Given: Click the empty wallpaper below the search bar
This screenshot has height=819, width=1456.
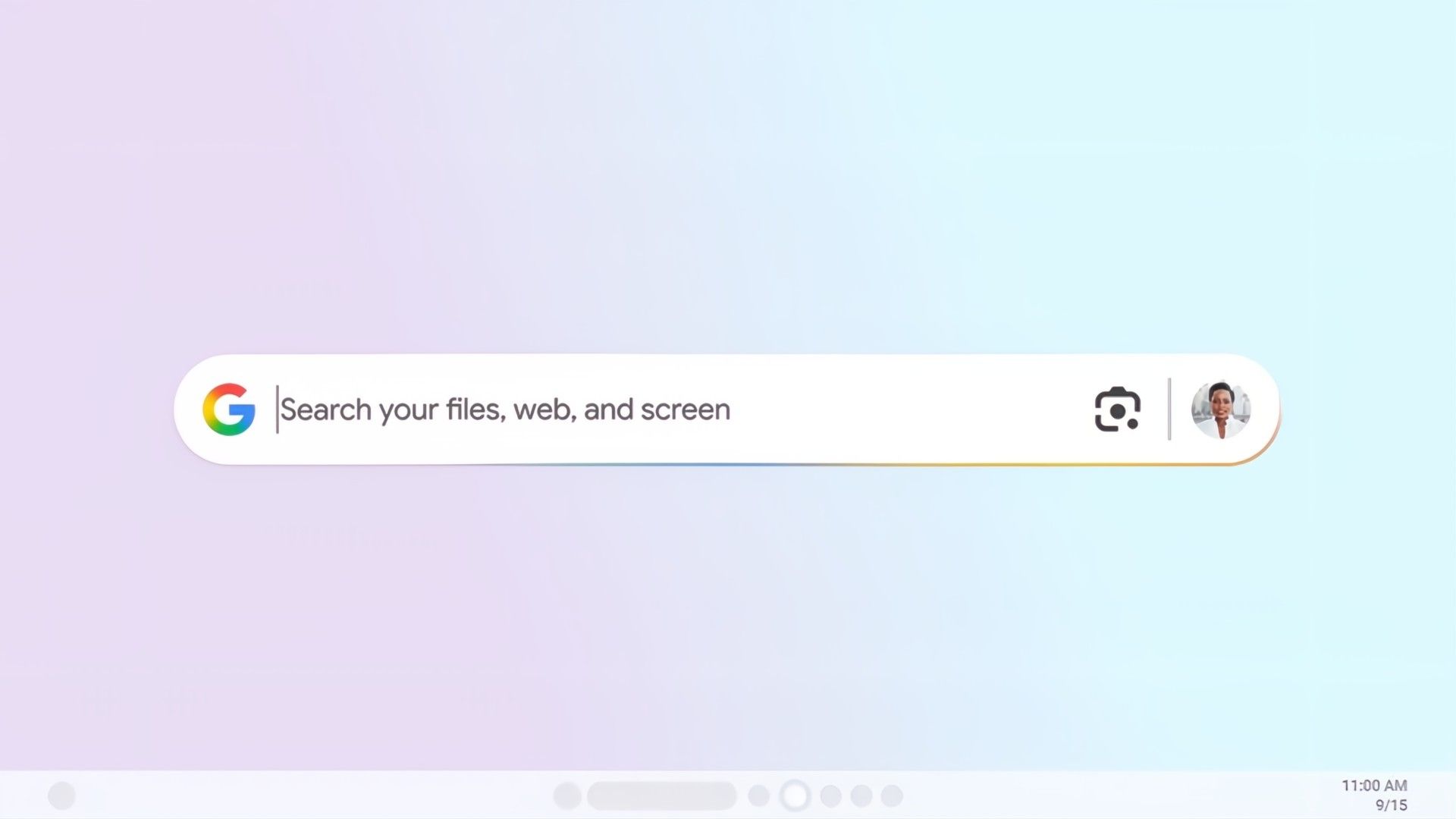Looking at the screenshot, I should [x=728, y=614].
